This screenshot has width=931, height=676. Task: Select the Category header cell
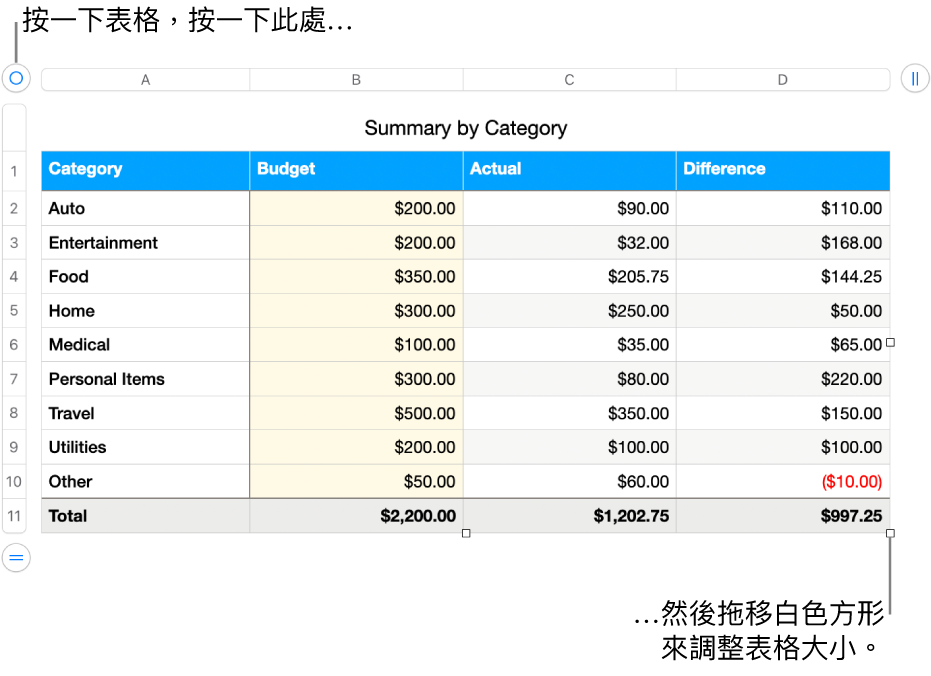tap(145, 170)
